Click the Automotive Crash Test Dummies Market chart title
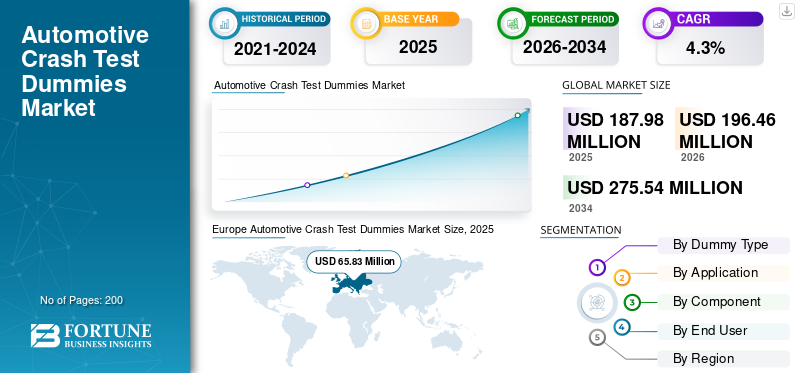The height and width of the screenshot is (373, 800). [x=309, y=85]
